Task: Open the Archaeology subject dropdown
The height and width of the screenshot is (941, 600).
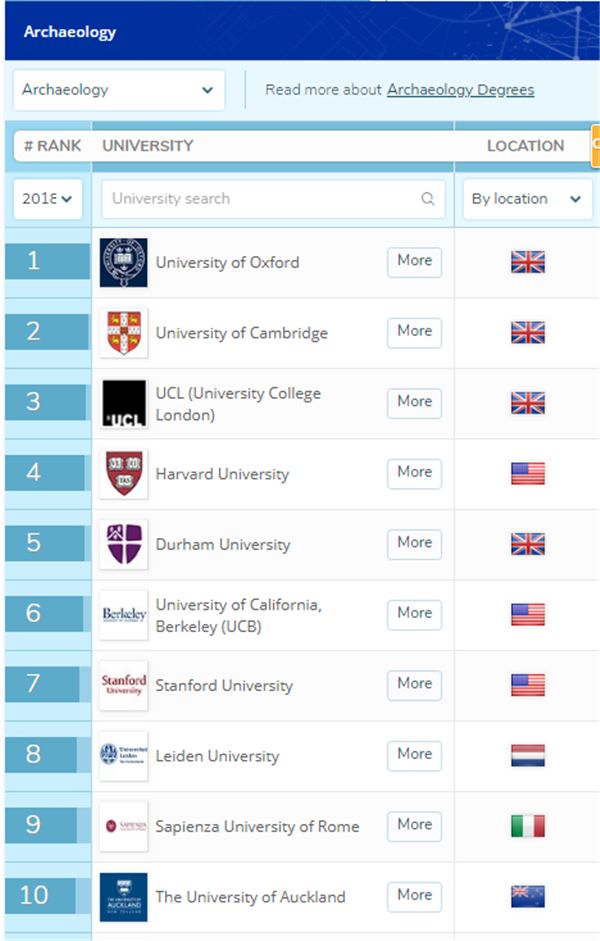Action: pyautogui.click(x=119, y=90)
